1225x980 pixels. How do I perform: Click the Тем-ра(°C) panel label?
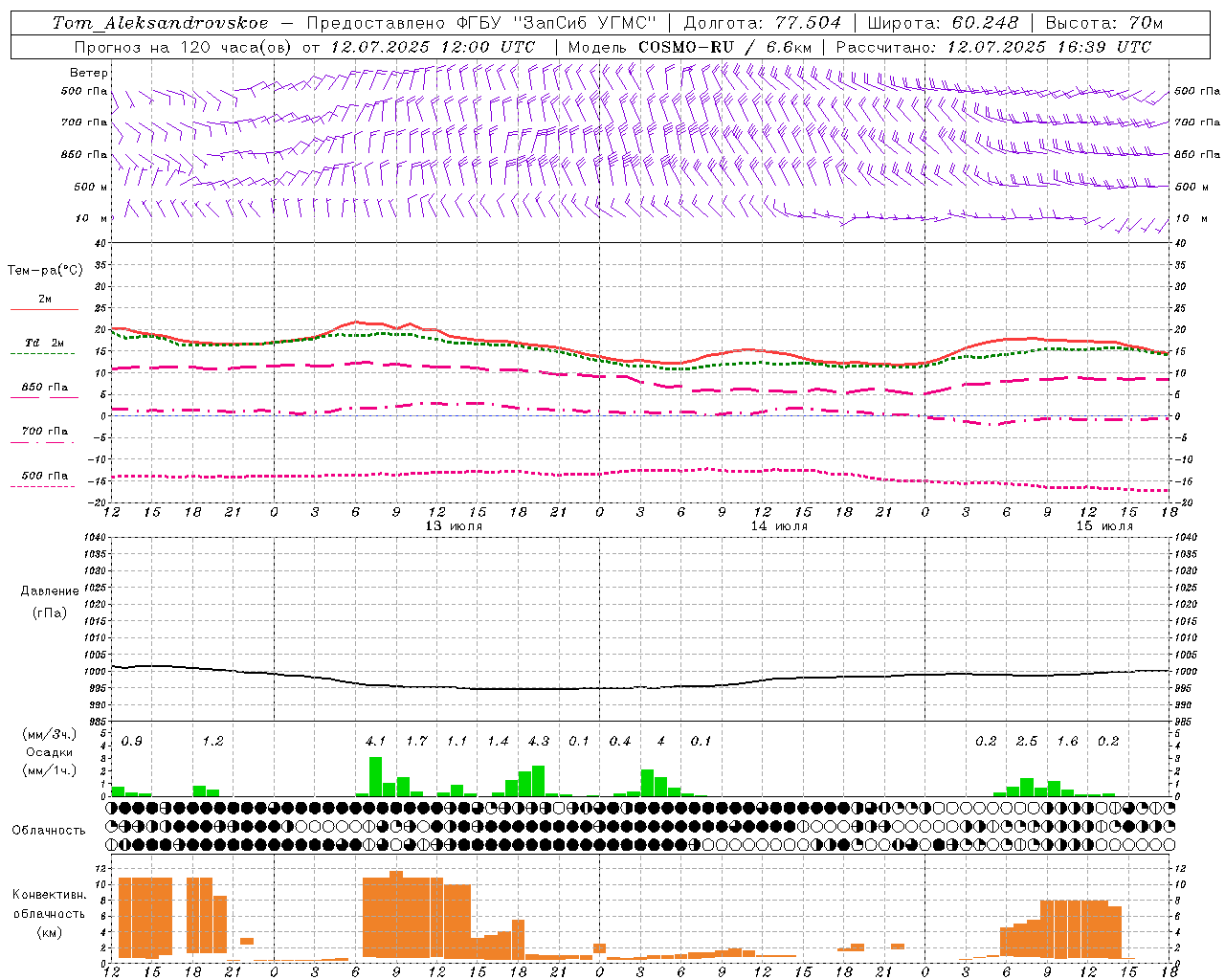coord(45,271)
